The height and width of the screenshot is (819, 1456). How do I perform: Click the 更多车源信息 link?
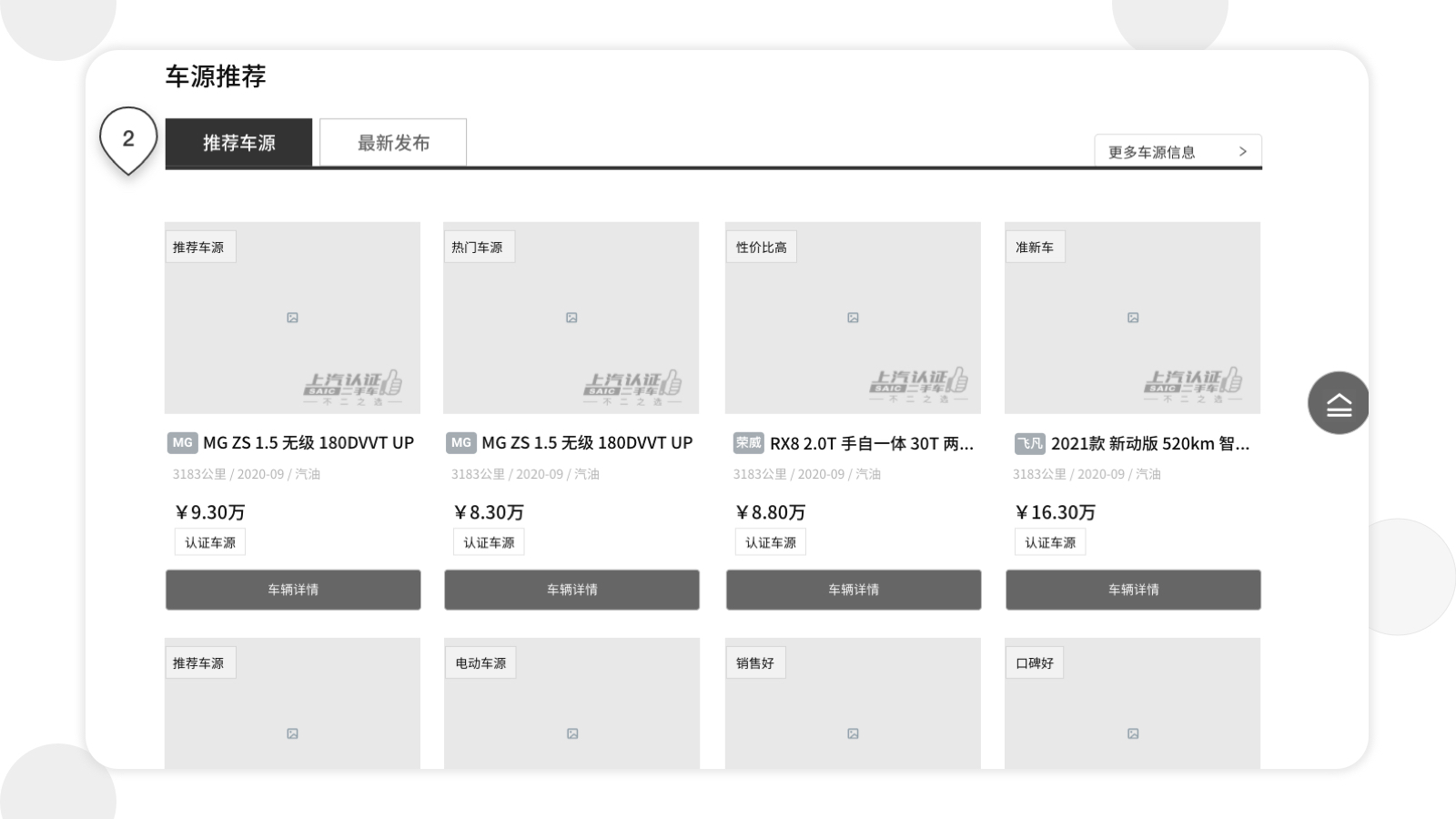click(1178, 151)
